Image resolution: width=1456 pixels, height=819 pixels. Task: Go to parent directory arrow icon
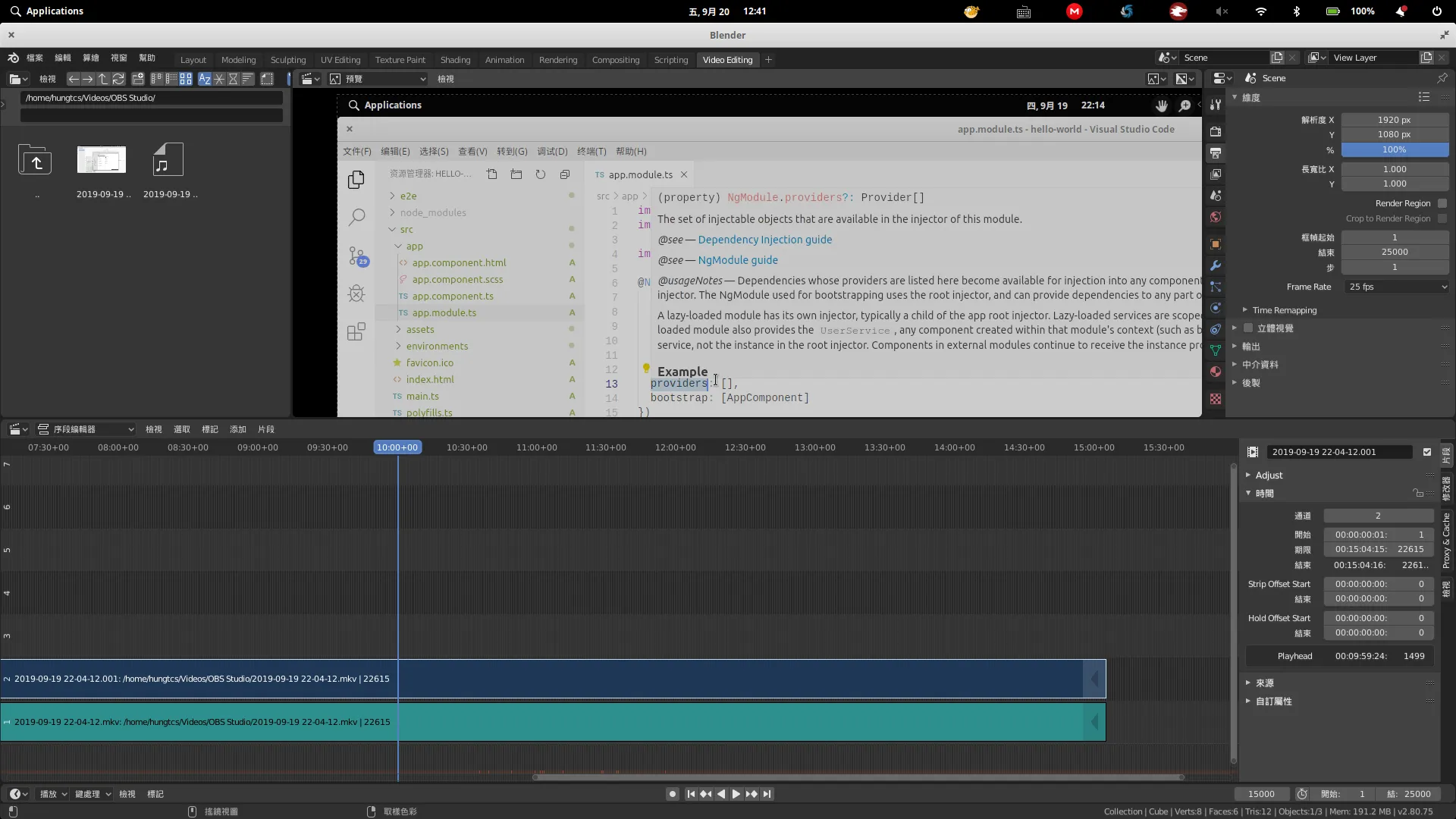(103, 79)
